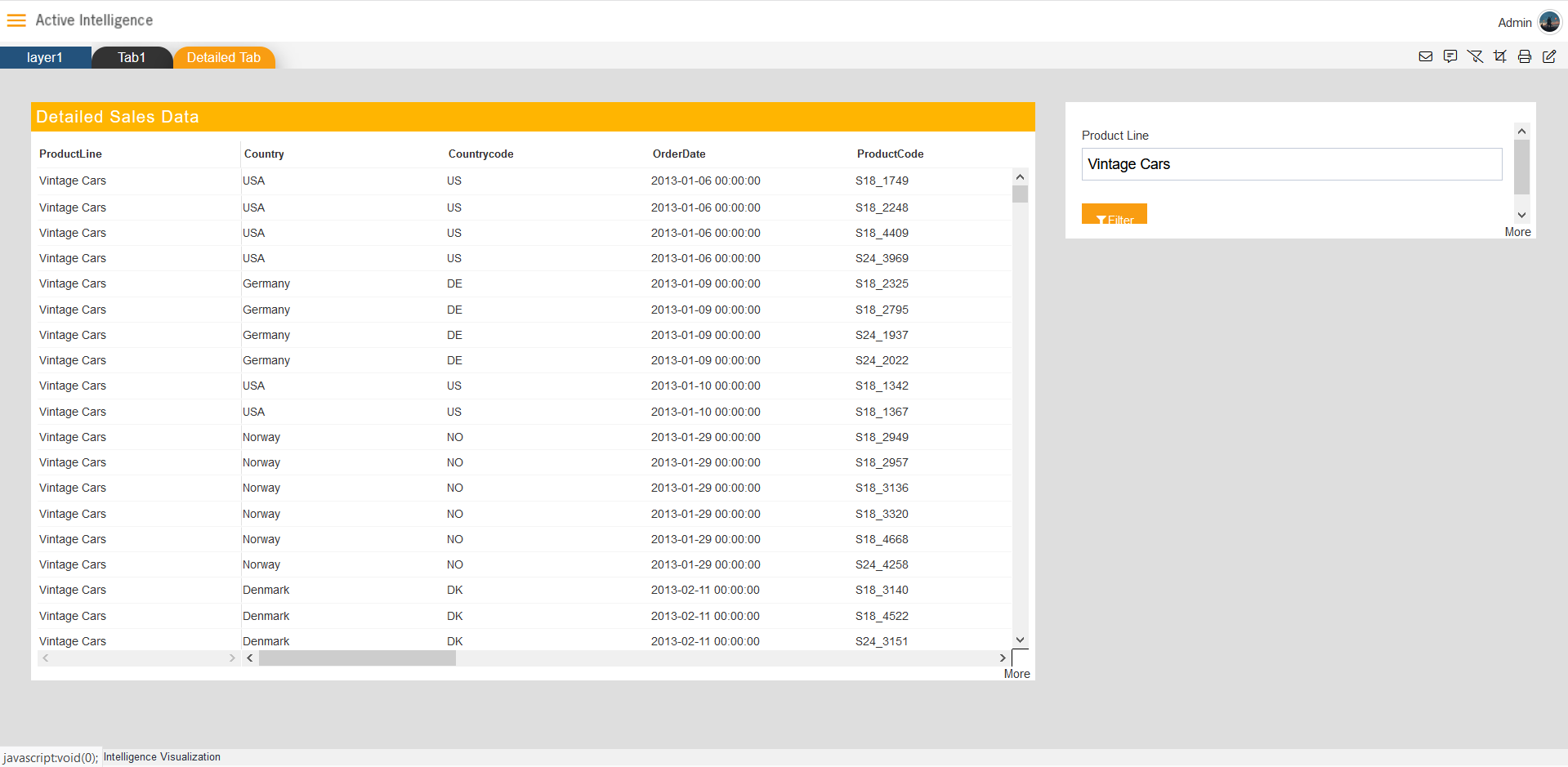1568x767 pixels.
Task: Sort by Country column header
Action: [x=264, y=154]
